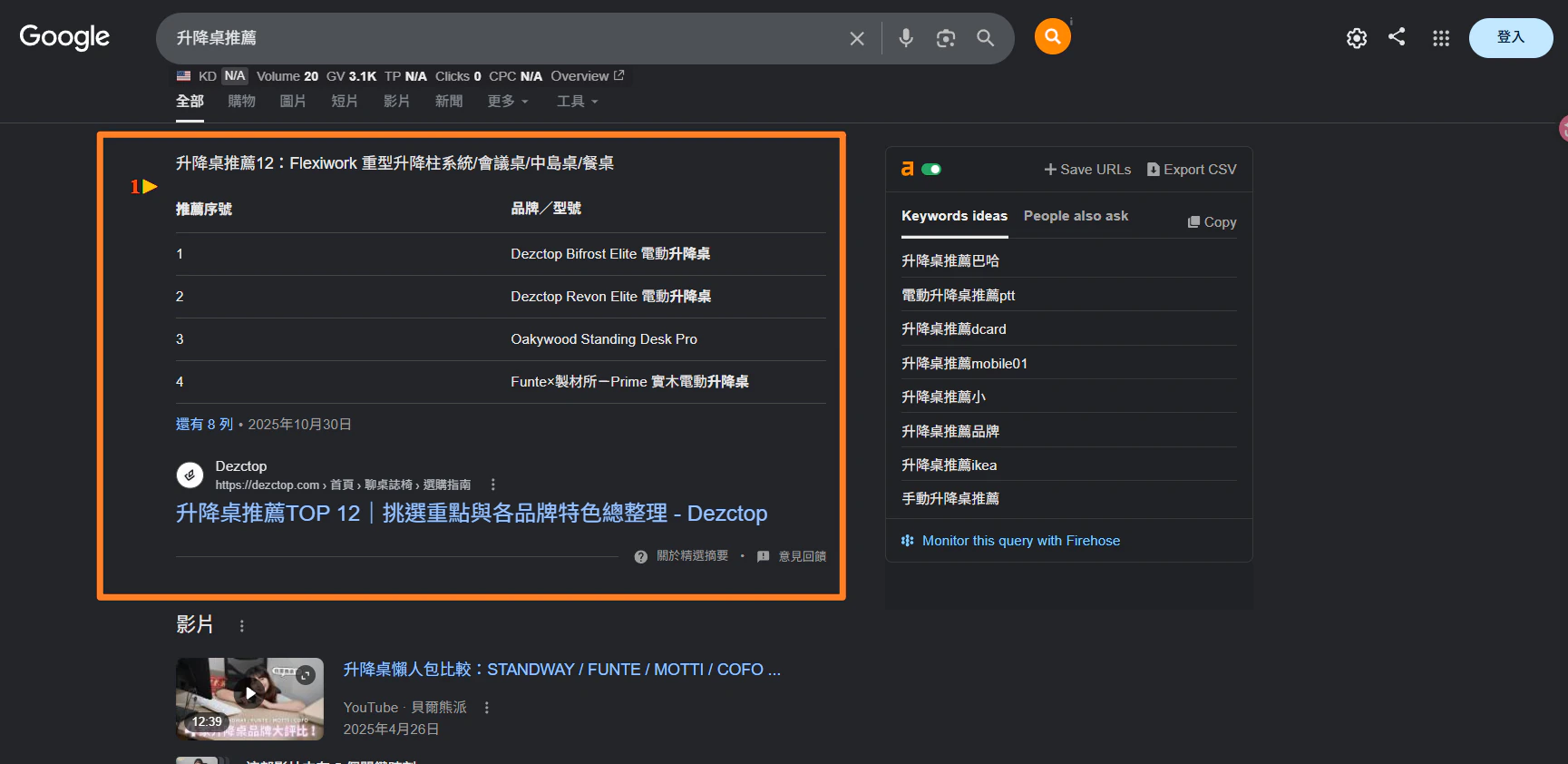
Task: Open the 升降桌懶人包比較 video link
Action: coord(561,670)
